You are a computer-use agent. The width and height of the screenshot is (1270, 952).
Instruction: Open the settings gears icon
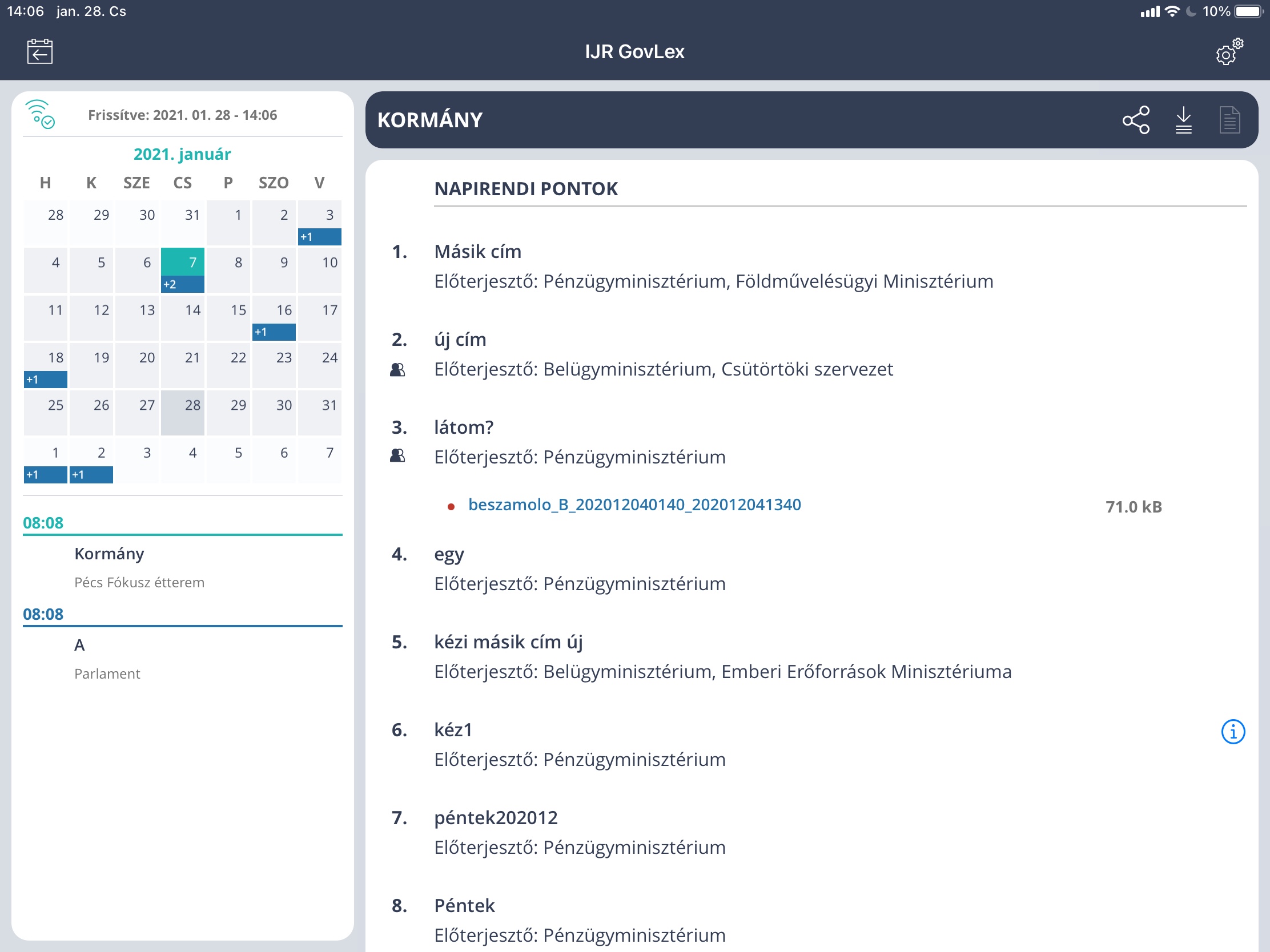pos(1229,52)
